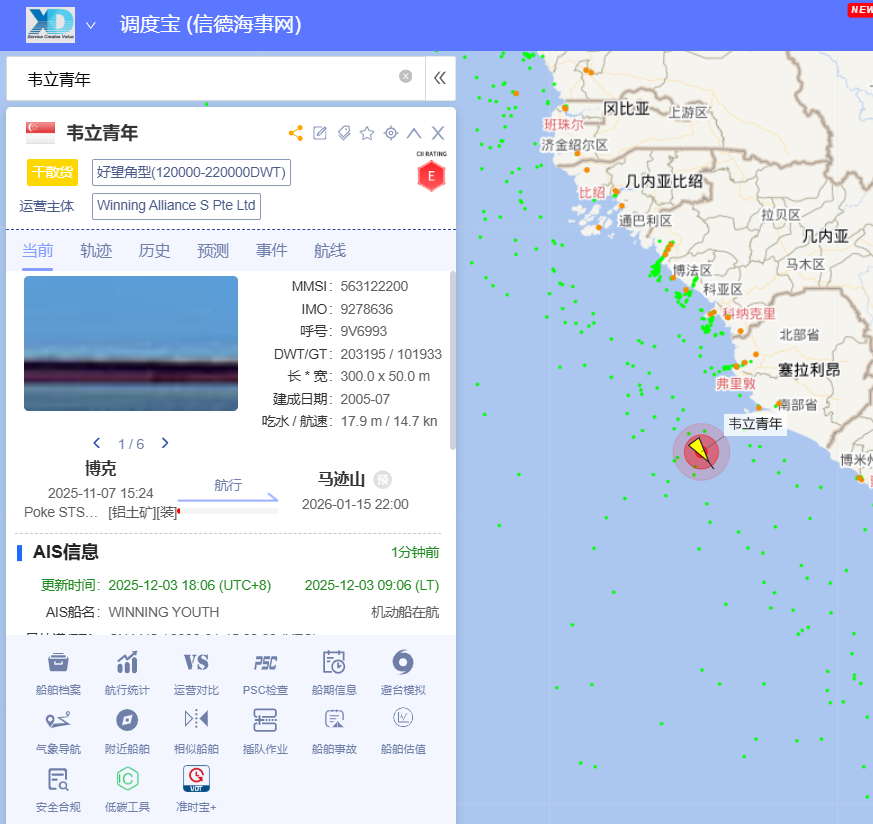Screen dimensions: 873x824
Task: Launch 避台模拟 typhoon avoidance simulation
Action: (403, 672)
